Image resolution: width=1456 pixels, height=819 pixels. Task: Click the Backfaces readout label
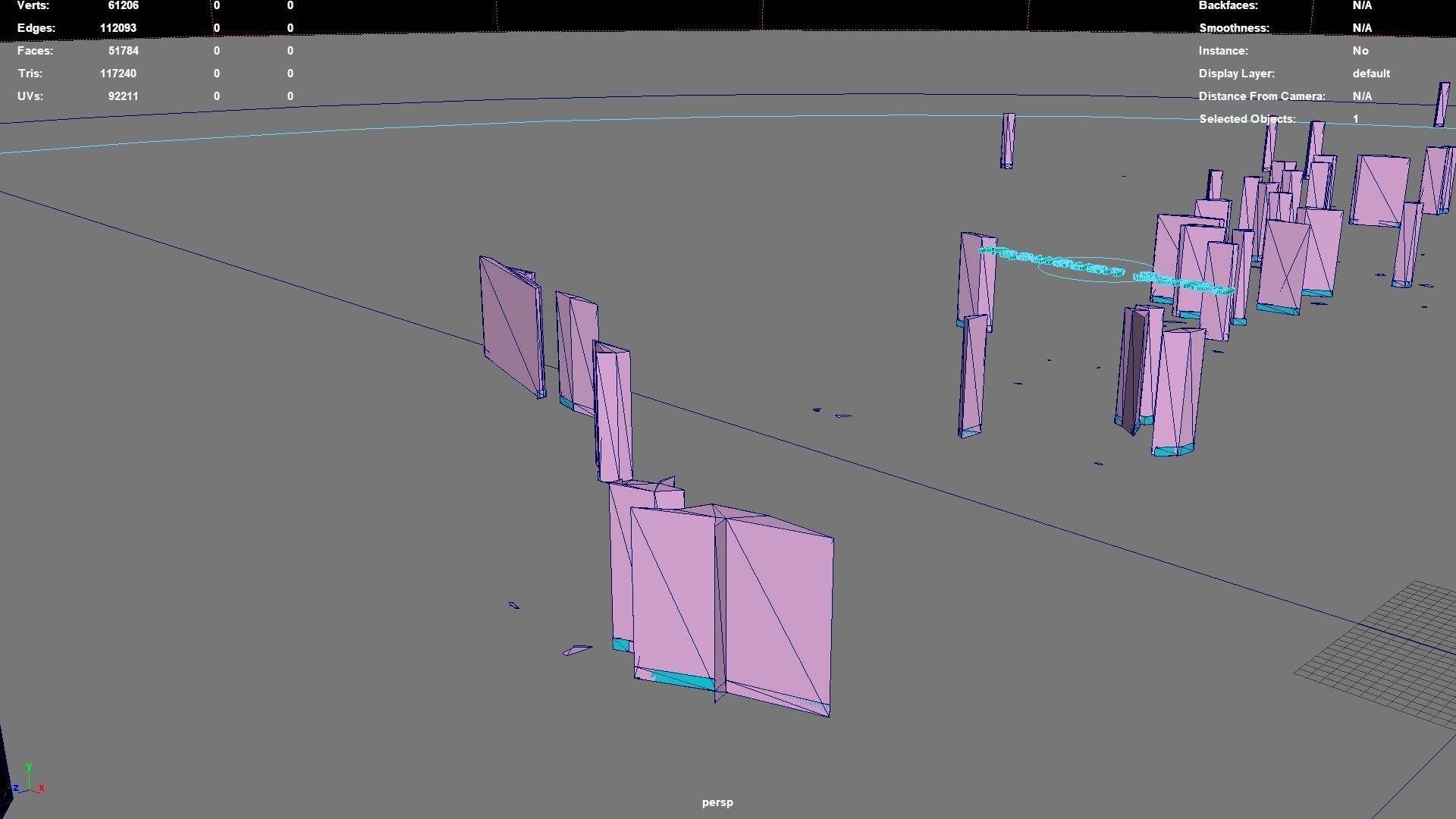click(x=1228, y=5)
